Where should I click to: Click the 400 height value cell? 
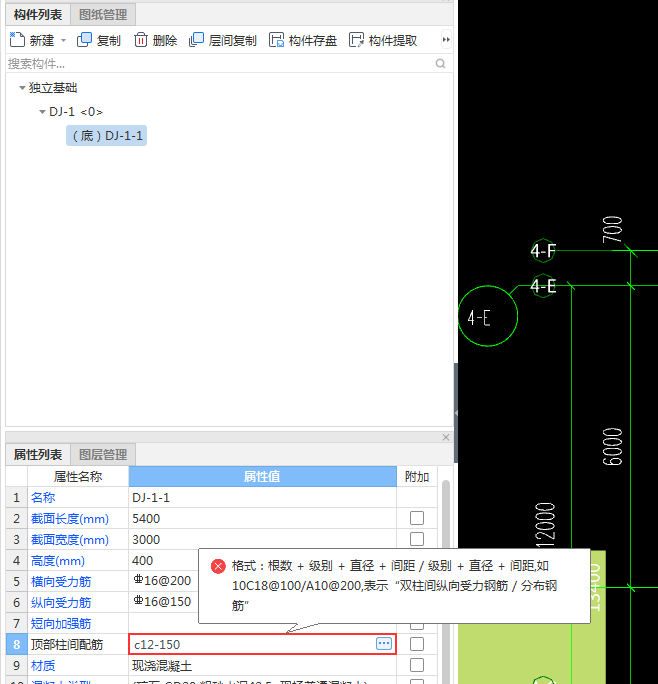click(164, 560)
